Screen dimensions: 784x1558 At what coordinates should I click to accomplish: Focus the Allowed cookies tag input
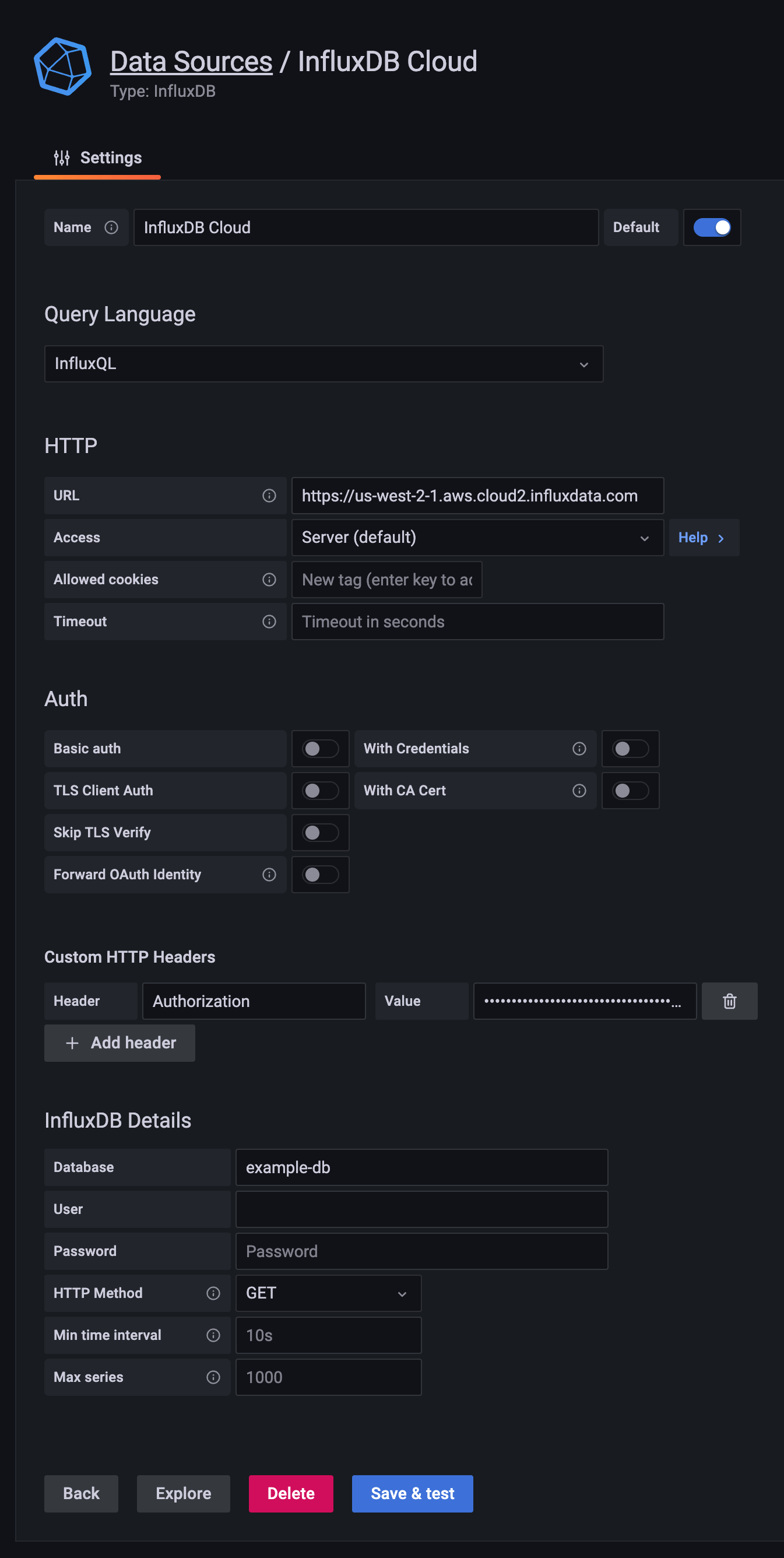click(x=387, y=580)
